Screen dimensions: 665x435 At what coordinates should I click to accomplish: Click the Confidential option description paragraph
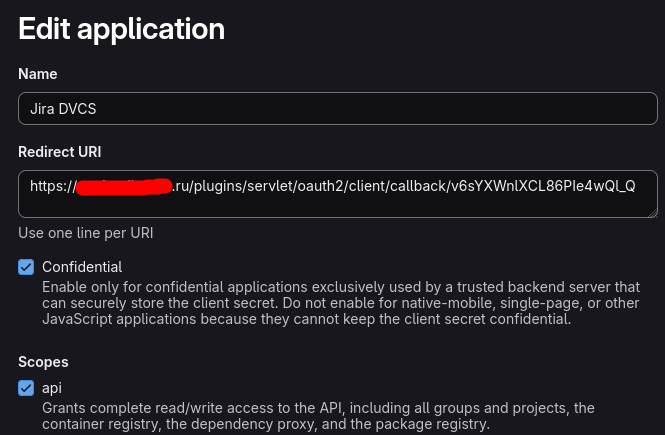click(x=340, y=303)
